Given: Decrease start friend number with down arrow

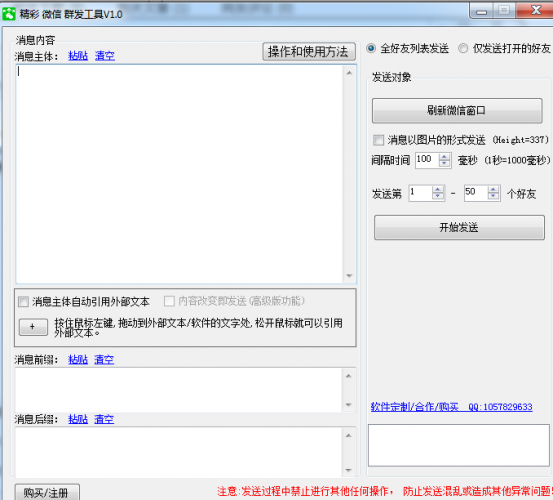Looking at the screenshot, I should point(438,197).
